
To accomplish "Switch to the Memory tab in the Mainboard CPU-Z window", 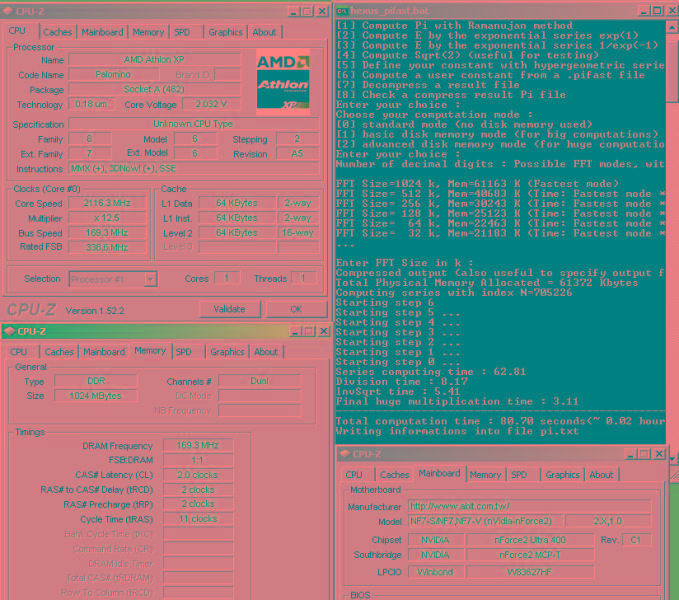I will tap(485, 475).
